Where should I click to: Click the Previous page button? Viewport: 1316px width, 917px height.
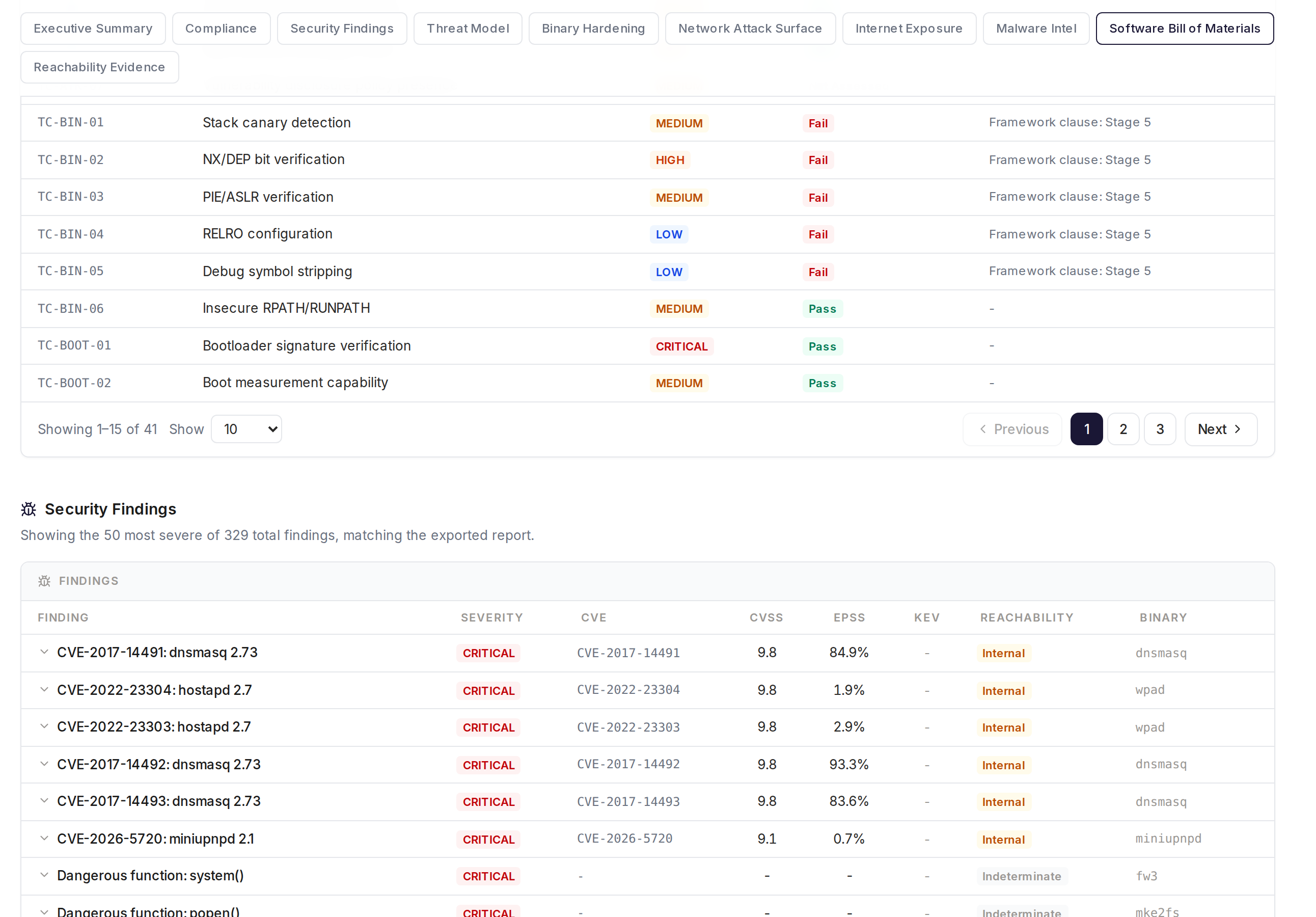(x=1012, y=429)
